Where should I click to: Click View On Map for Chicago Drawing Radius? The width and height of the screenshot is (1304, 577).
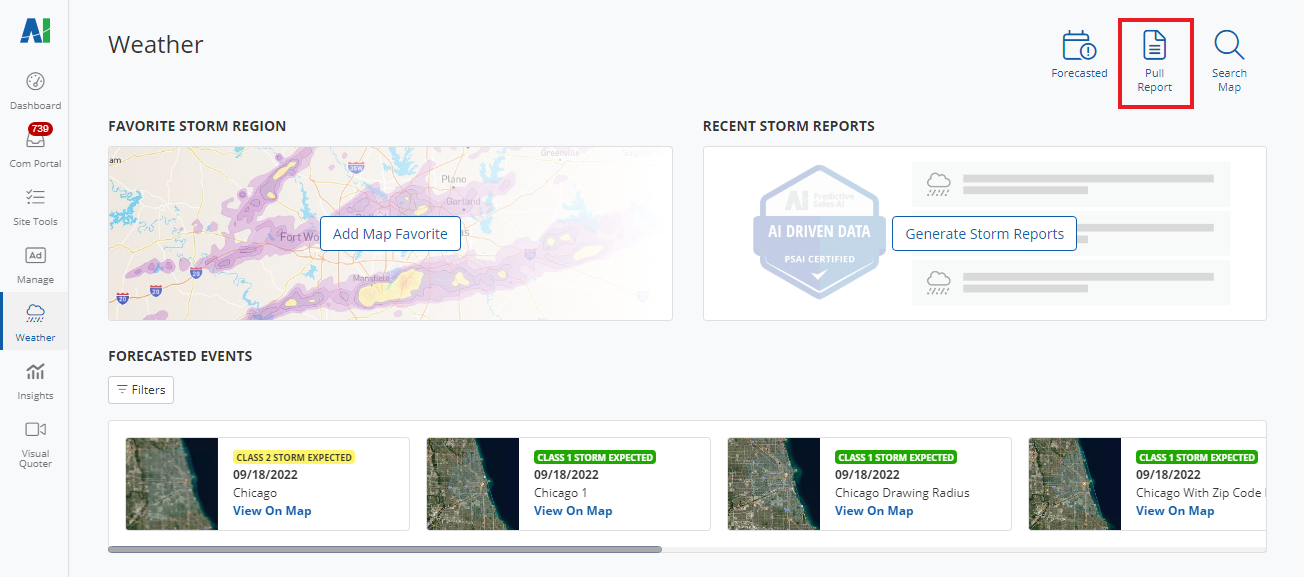tap(874, 511)
